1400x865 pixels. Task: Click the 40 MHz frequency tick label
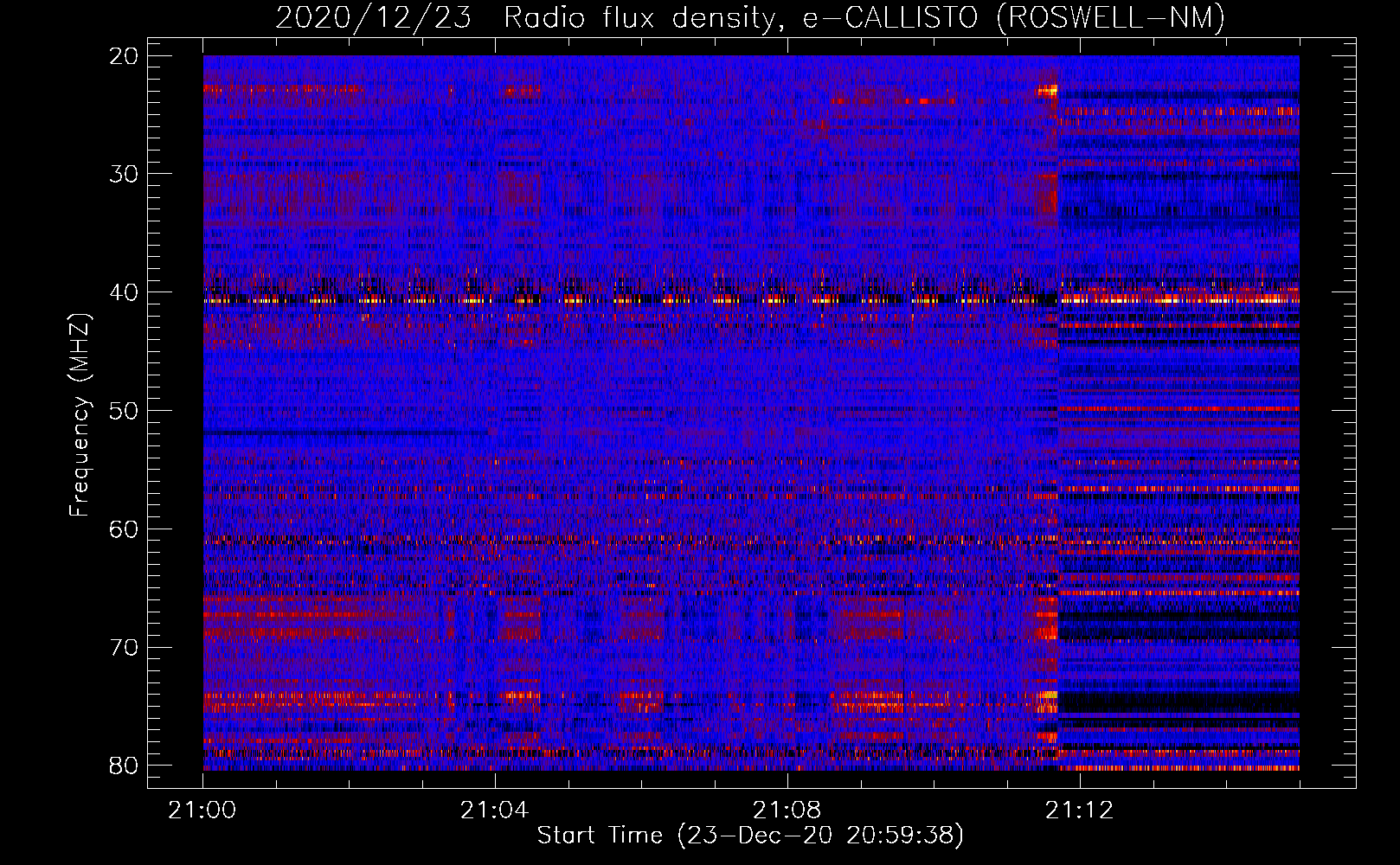click(124, 292)
